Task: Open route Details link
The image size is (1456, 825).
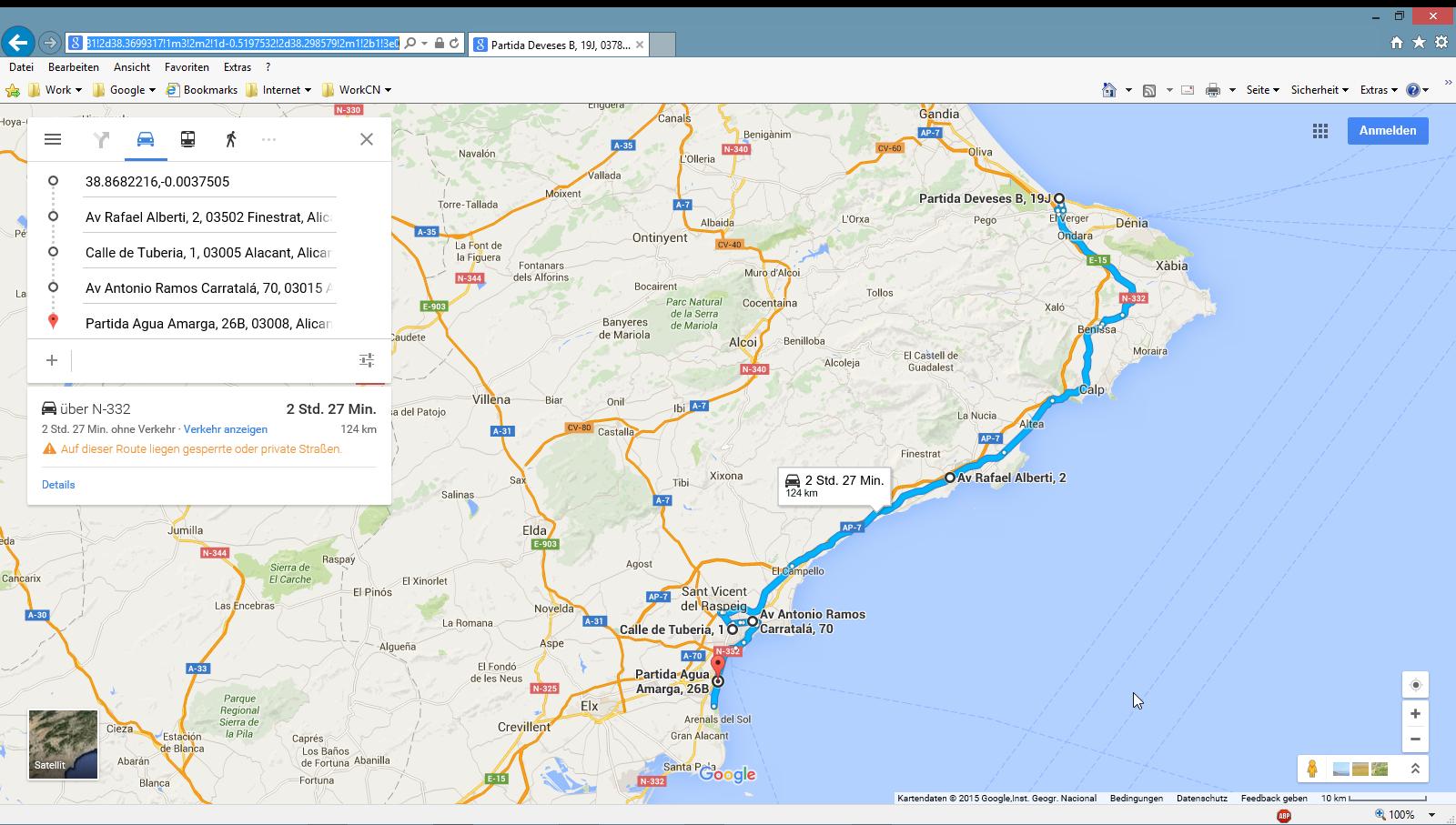Action: click(58, 485)
